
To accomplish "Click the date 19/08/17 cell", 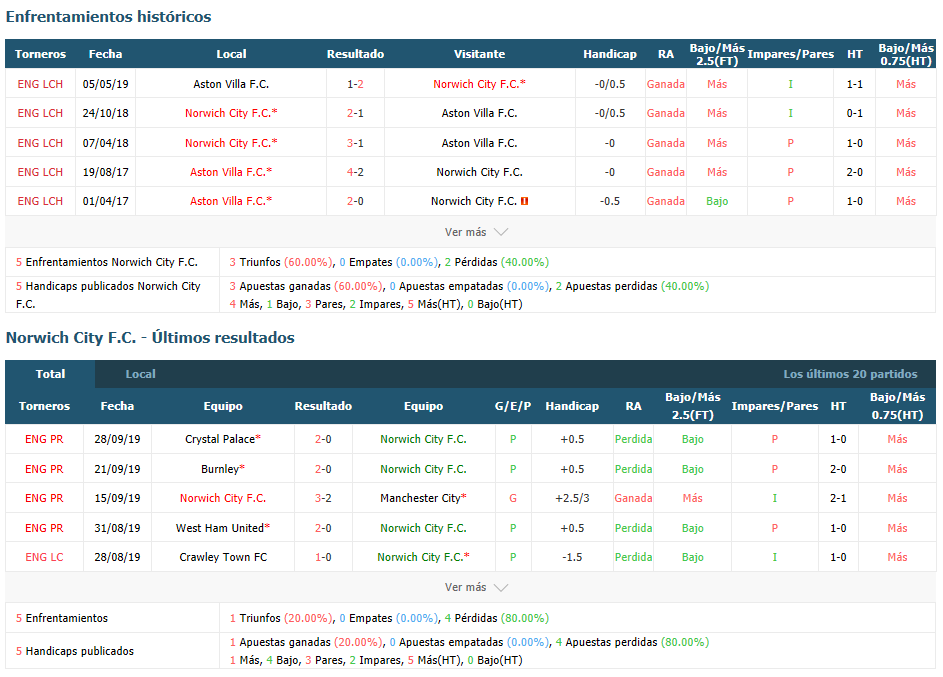I will tap(105, 172).
